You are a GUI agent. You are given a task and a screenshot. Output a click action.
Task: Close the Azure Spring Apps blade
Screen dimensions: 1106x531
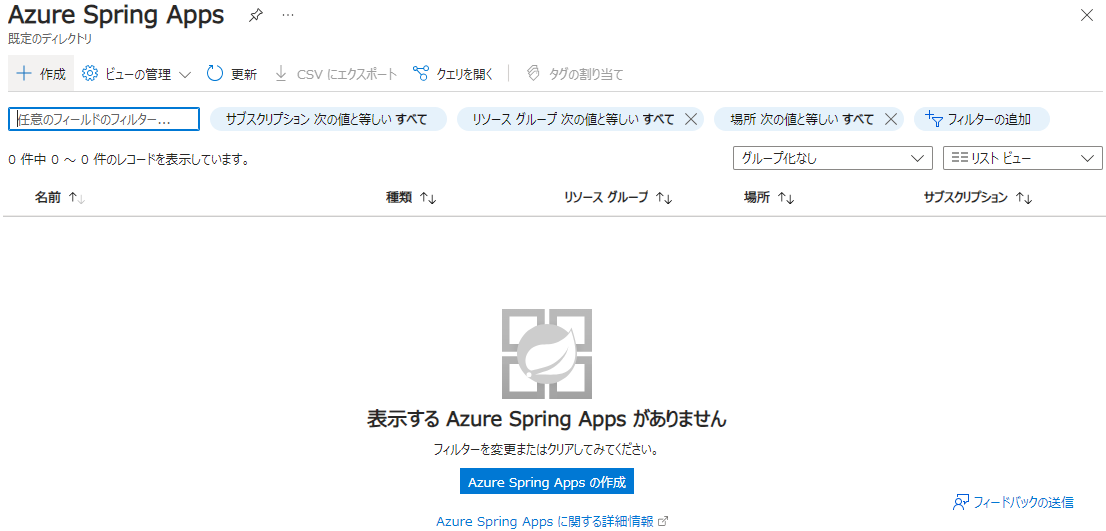1087,16
